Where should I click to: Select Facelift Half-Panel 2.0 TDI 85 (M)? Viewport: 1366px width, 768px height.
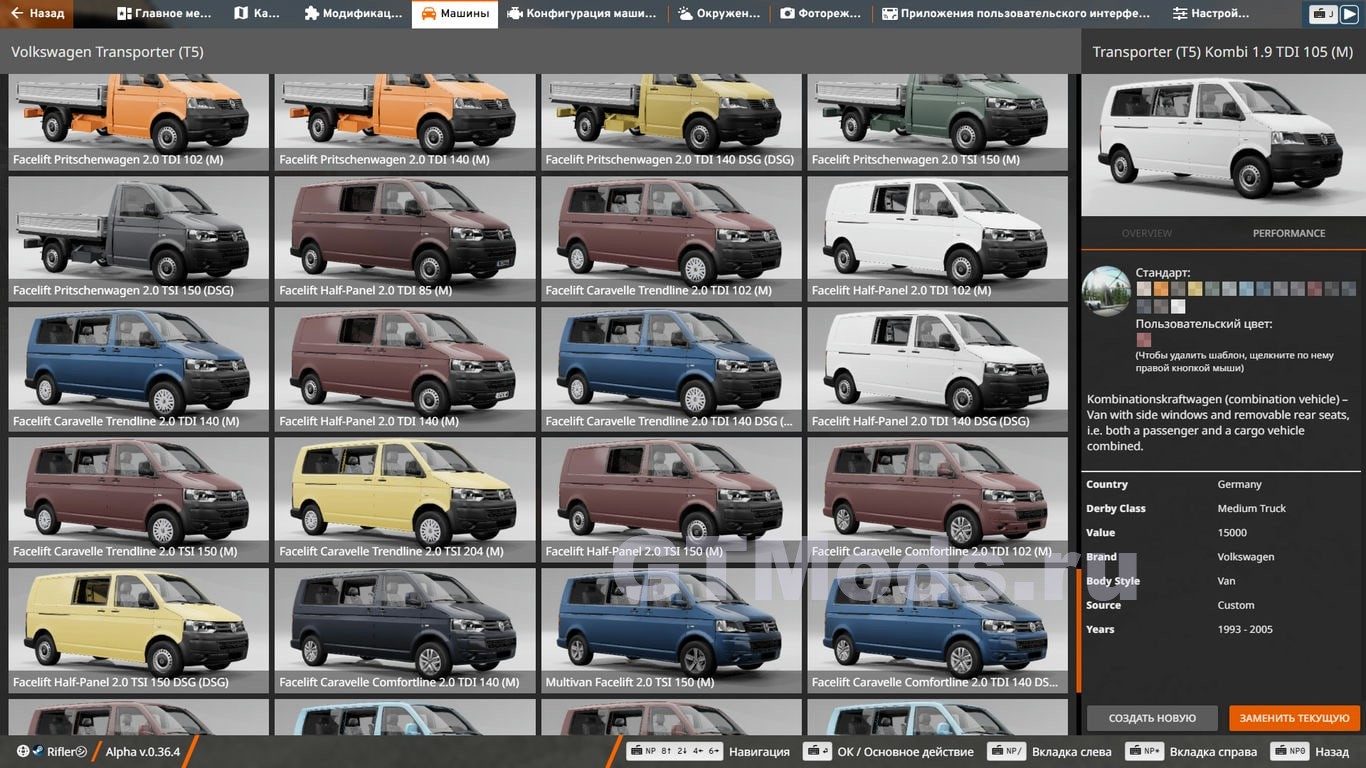click(x=405, y=239)
